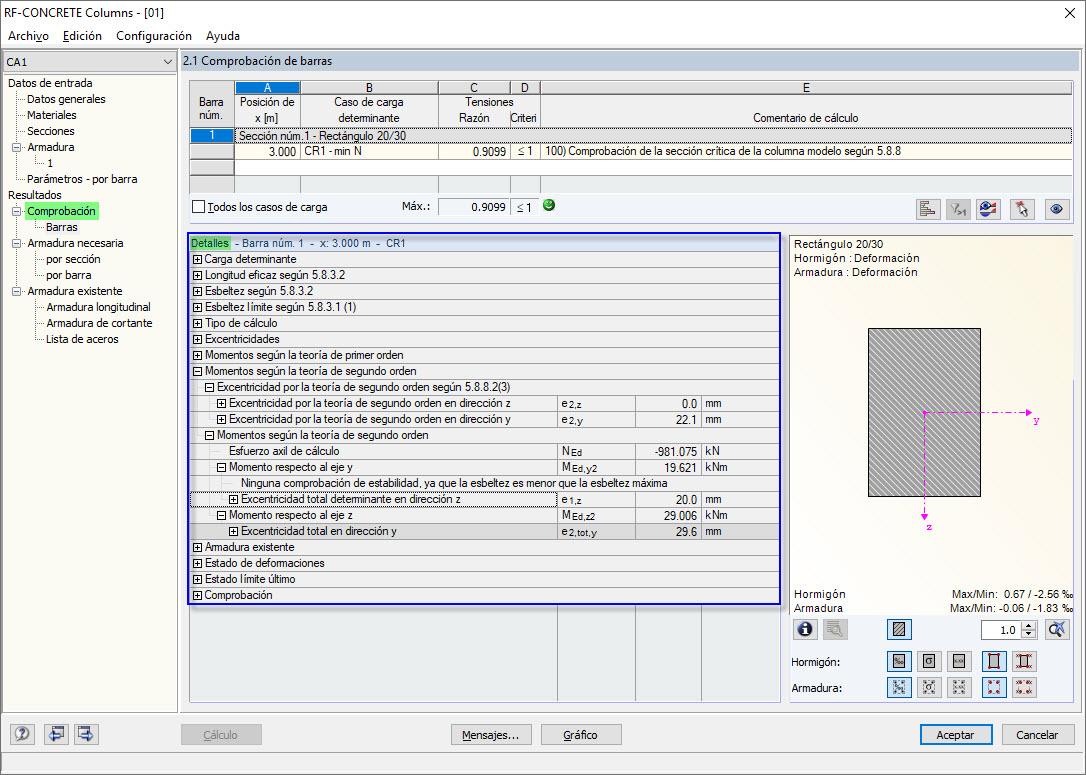Select the Hormigón strain (‰) display icon
Image resolution: width=1086 pixels, height=775 pixels.
(899, 661)
